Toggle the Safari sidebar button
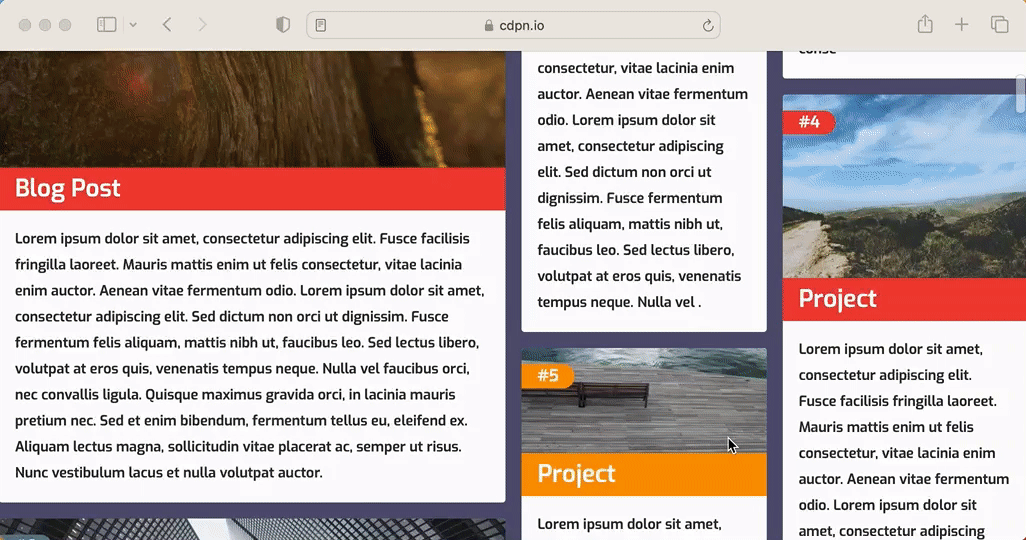The height and width of the screenshot is (540, 1026). pos(107,25)
